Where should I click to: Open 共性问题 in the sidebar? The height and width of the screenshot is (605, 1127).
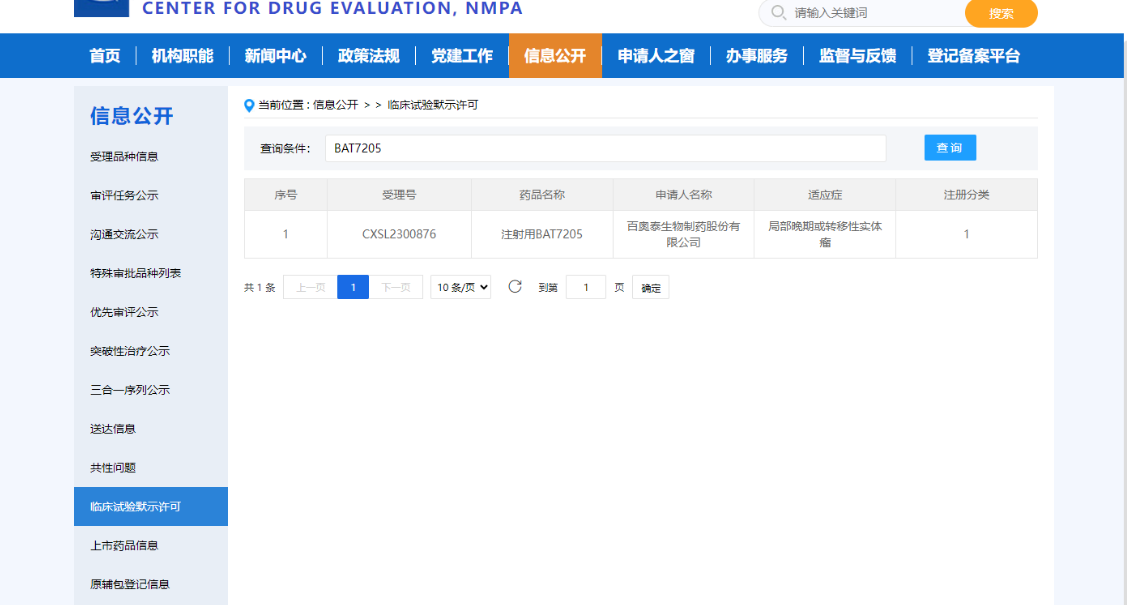click(113, 468)
